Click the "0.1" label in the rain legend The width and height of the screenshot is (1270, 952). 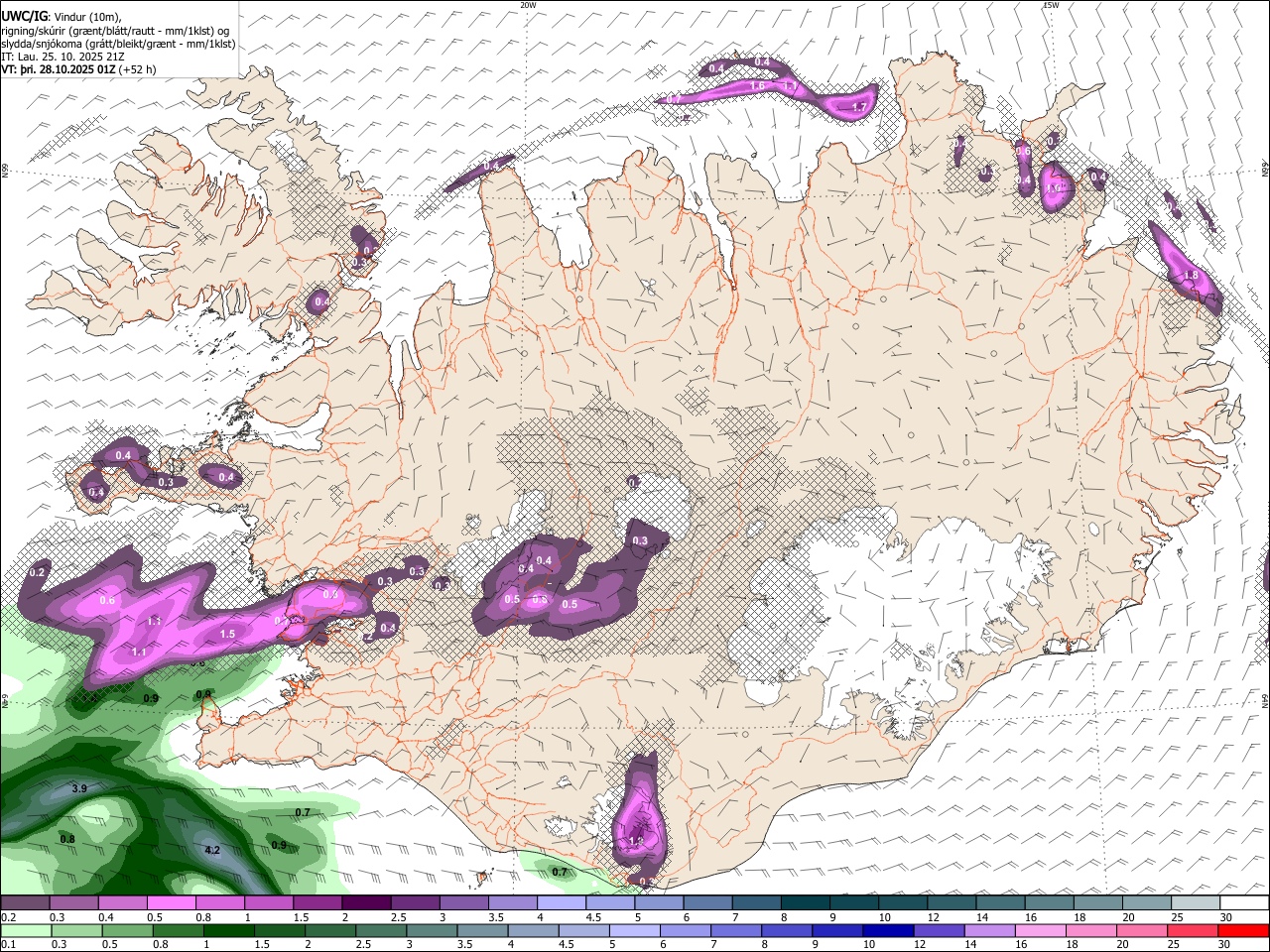(x=9, y=945)
